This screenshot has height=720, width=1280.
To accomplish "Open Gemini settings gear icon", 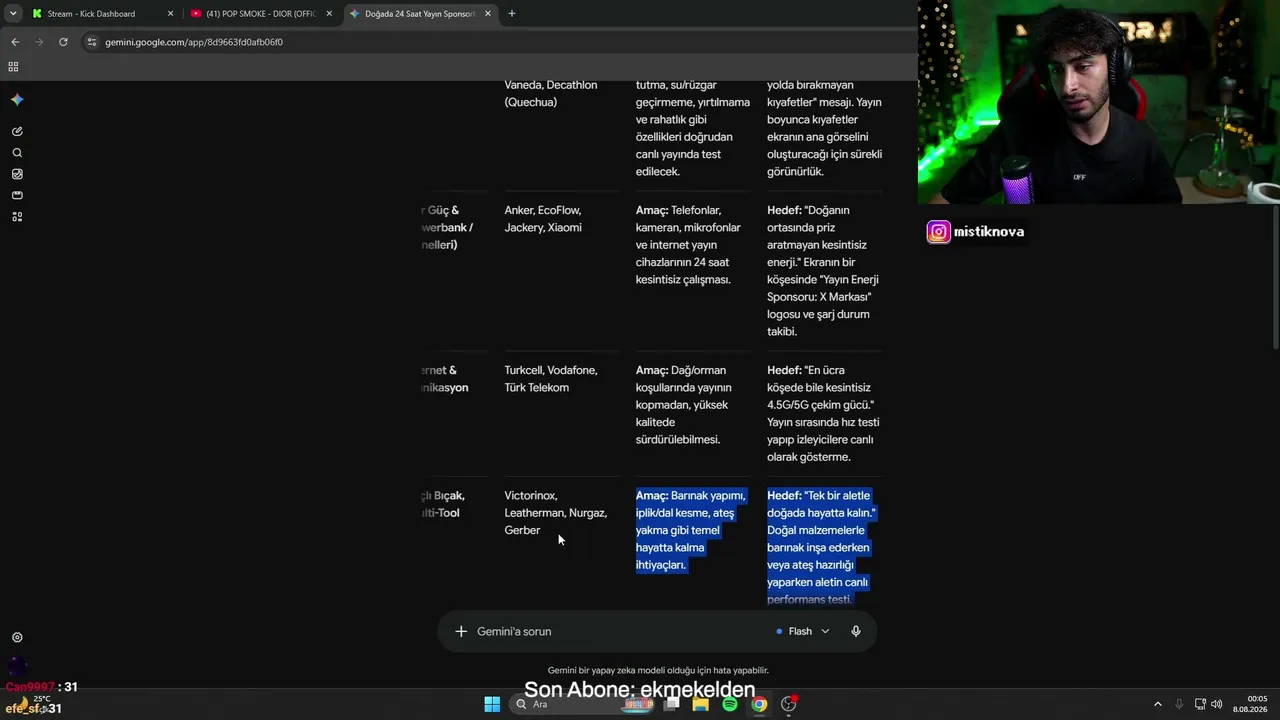I will [x=17, y=637].
